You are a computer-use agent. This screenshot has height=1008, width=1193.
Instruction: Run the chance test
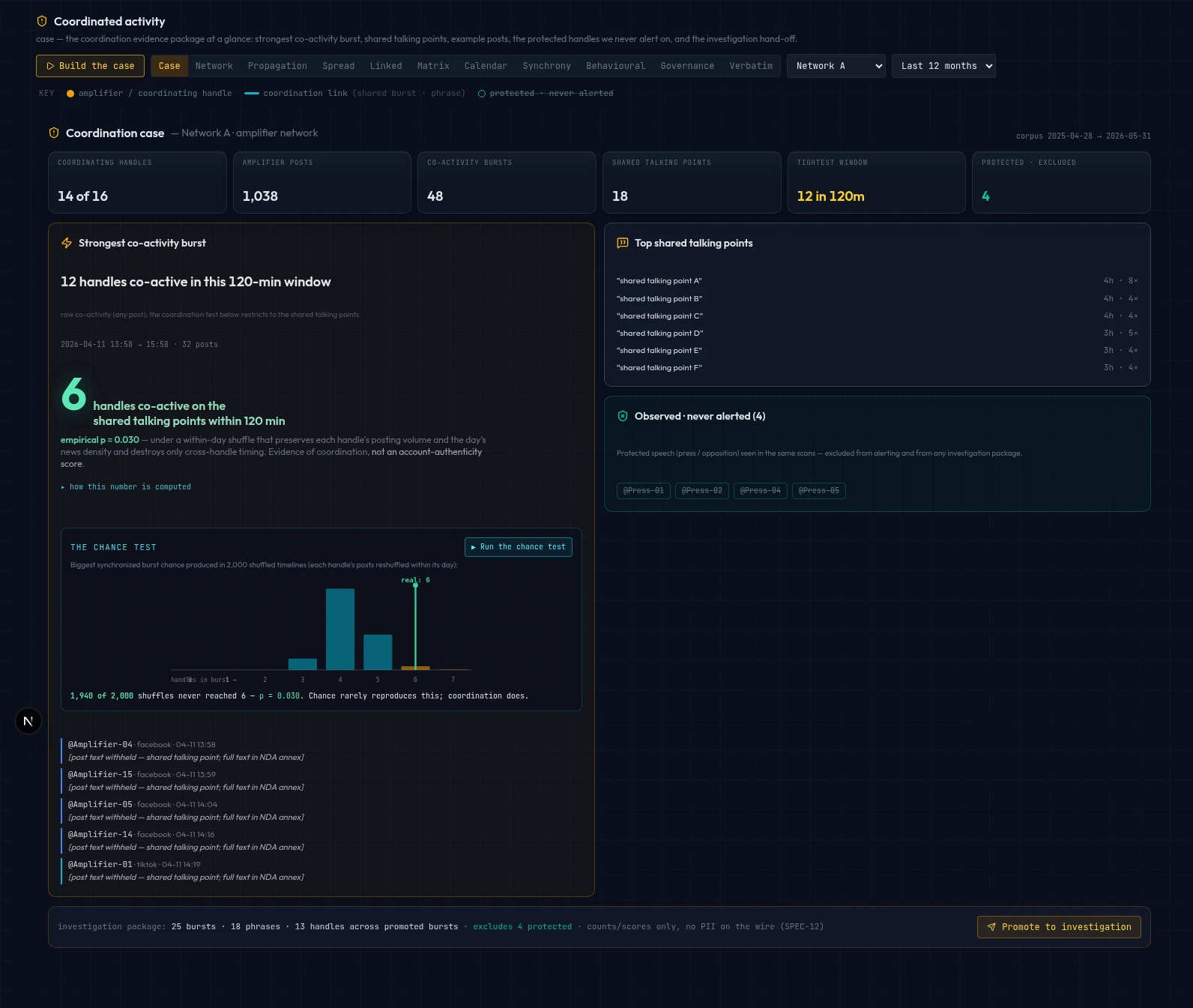click(519, 547)
